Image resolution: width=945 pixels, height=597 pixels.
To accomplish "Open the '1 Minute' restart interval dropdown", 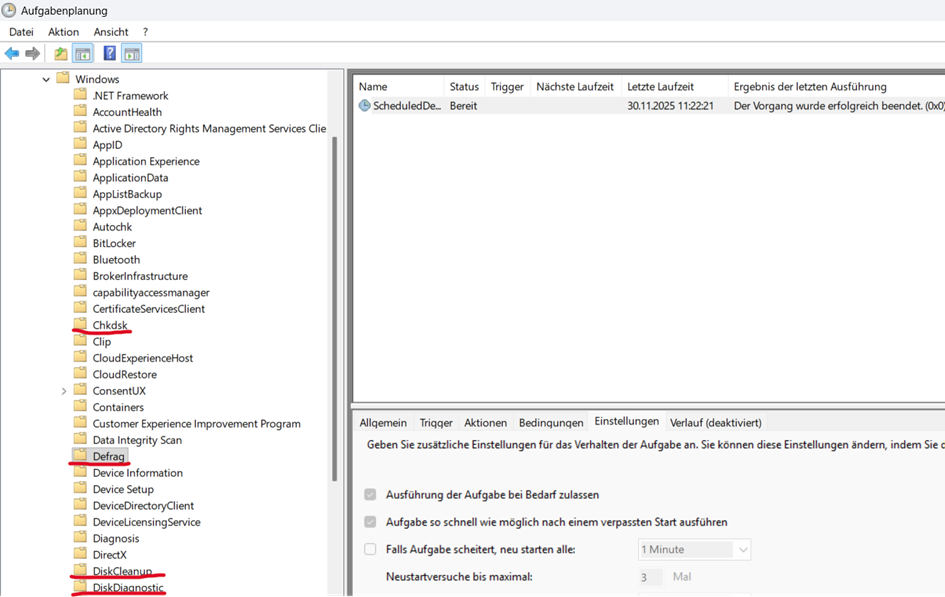I will pos(694,549).
